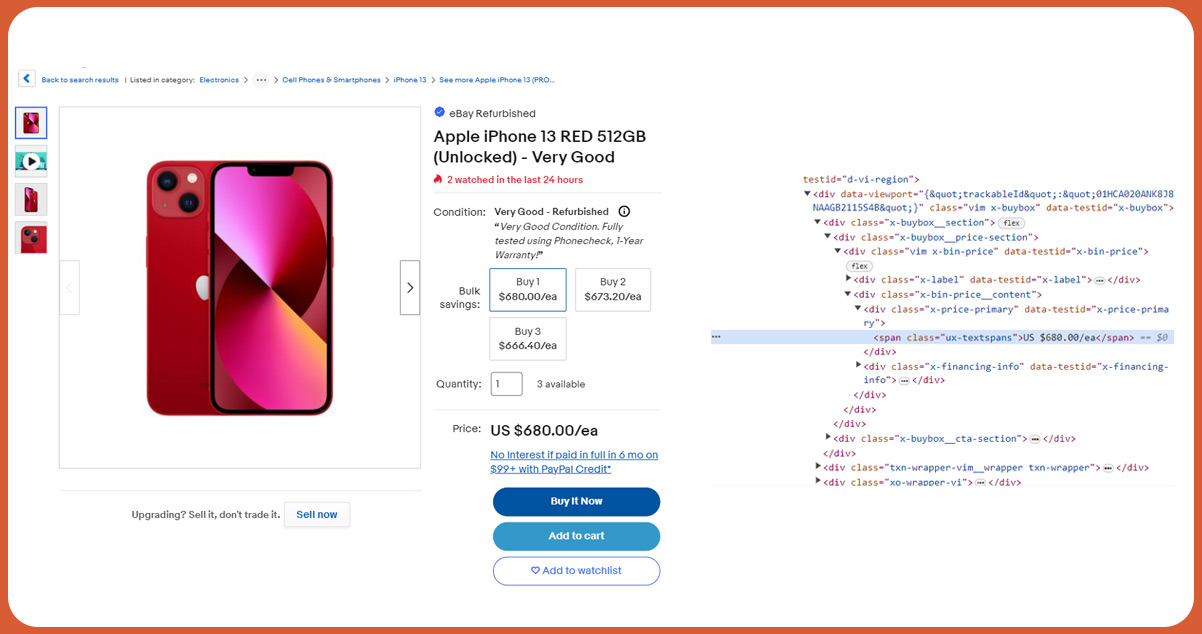Screen dimensions: 1202x634
Task: Click the eBay Refurbished verified badge
Action: 440,112
